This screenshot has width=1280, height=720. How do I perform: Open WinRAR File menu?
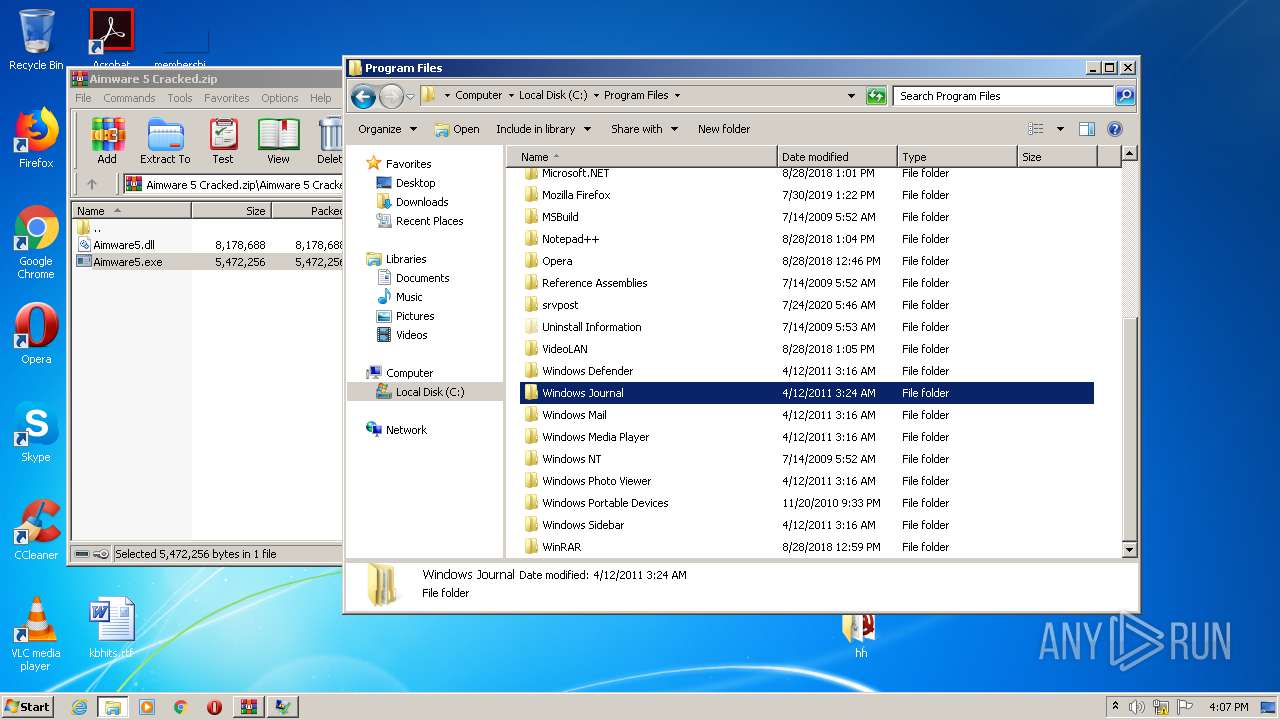tap(83, 98)
